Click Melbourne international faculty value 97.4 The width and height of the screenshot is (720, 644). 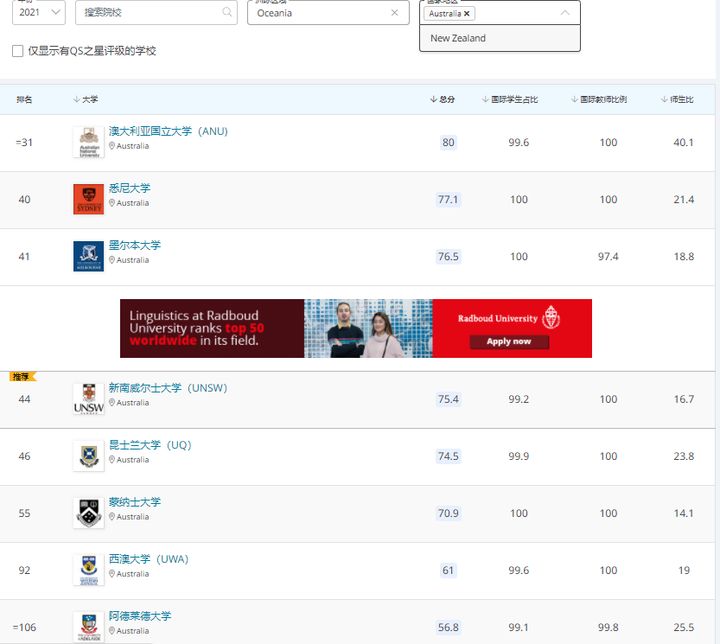pos(608,256)
